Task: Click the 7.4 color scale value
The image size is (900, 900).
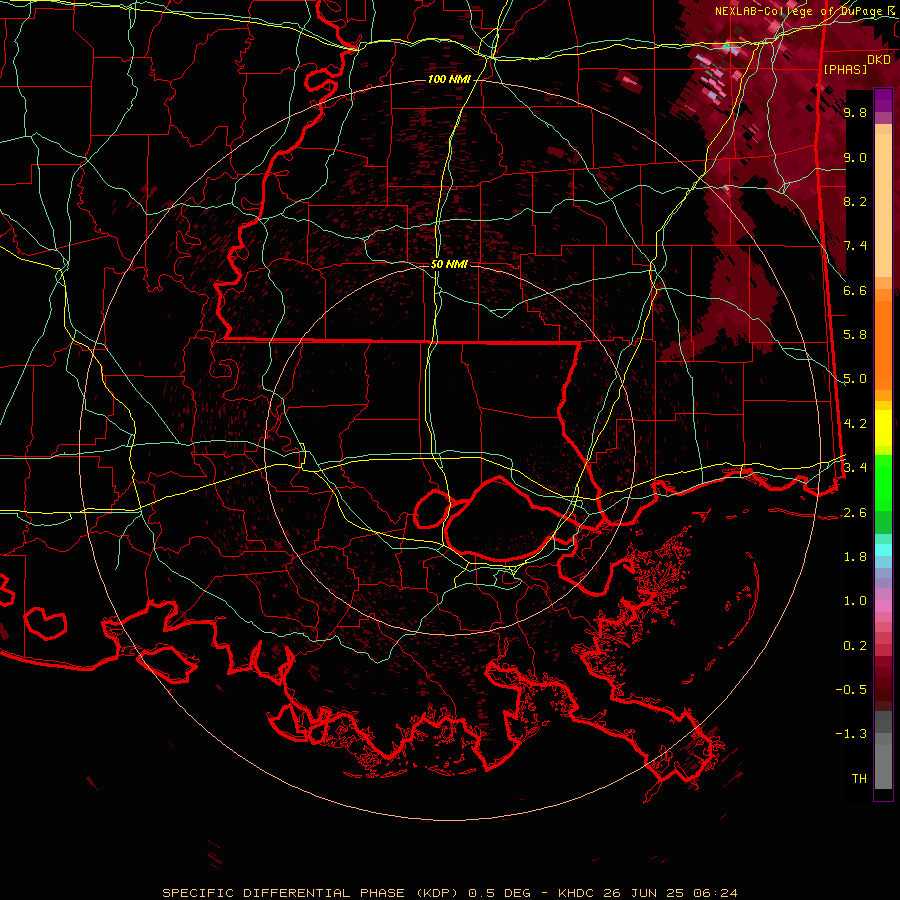Action: pos(855,246)
